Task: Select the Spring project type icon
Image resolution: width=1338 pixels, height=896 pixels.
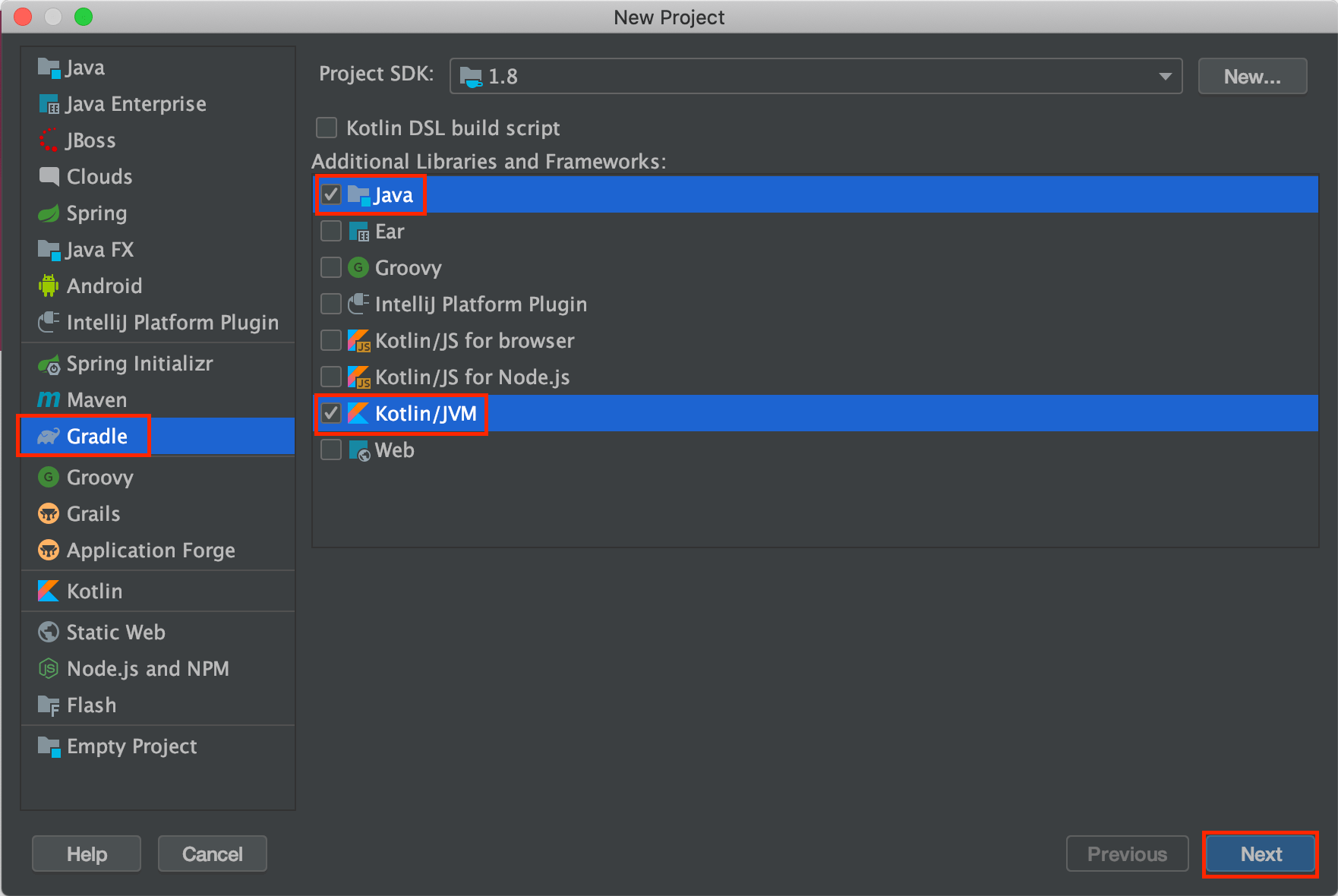Action: (48, 213)
